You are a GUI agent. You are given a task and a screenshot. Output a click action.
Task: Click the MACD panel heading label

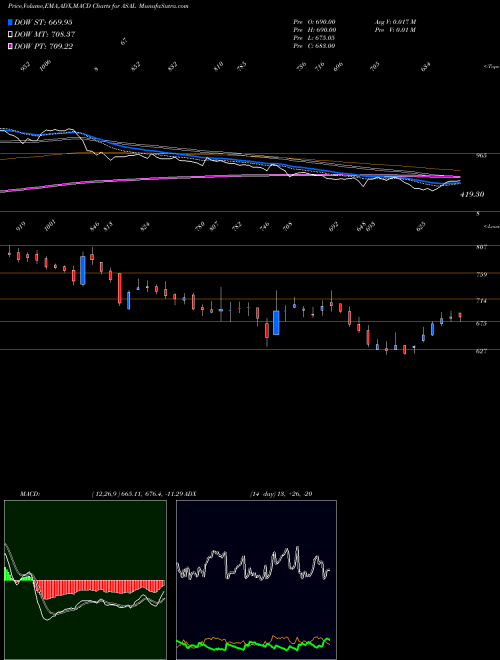[30, 494]
